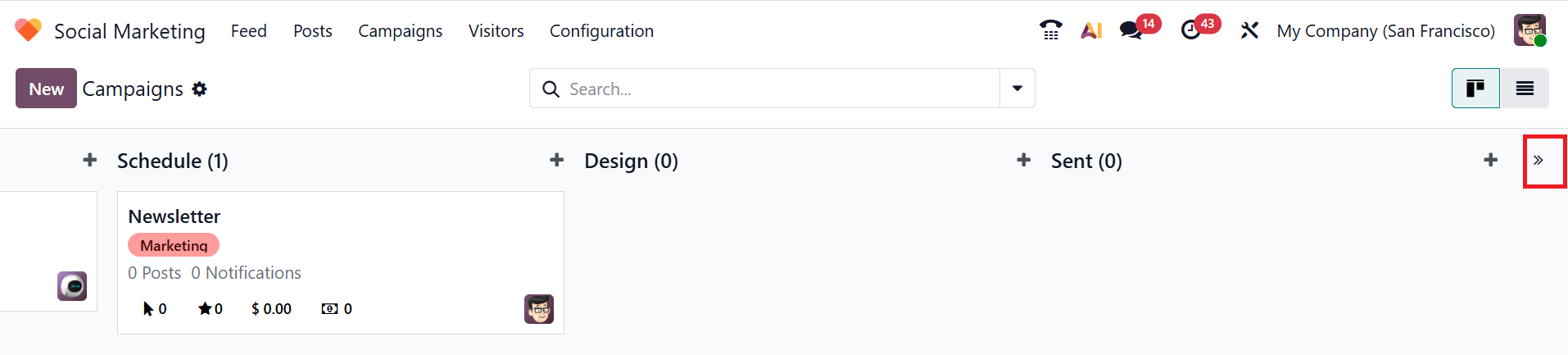Expand the folded column with double chevron
This screenshot has height=355, width=1568.
click(x=1539, y=161)
